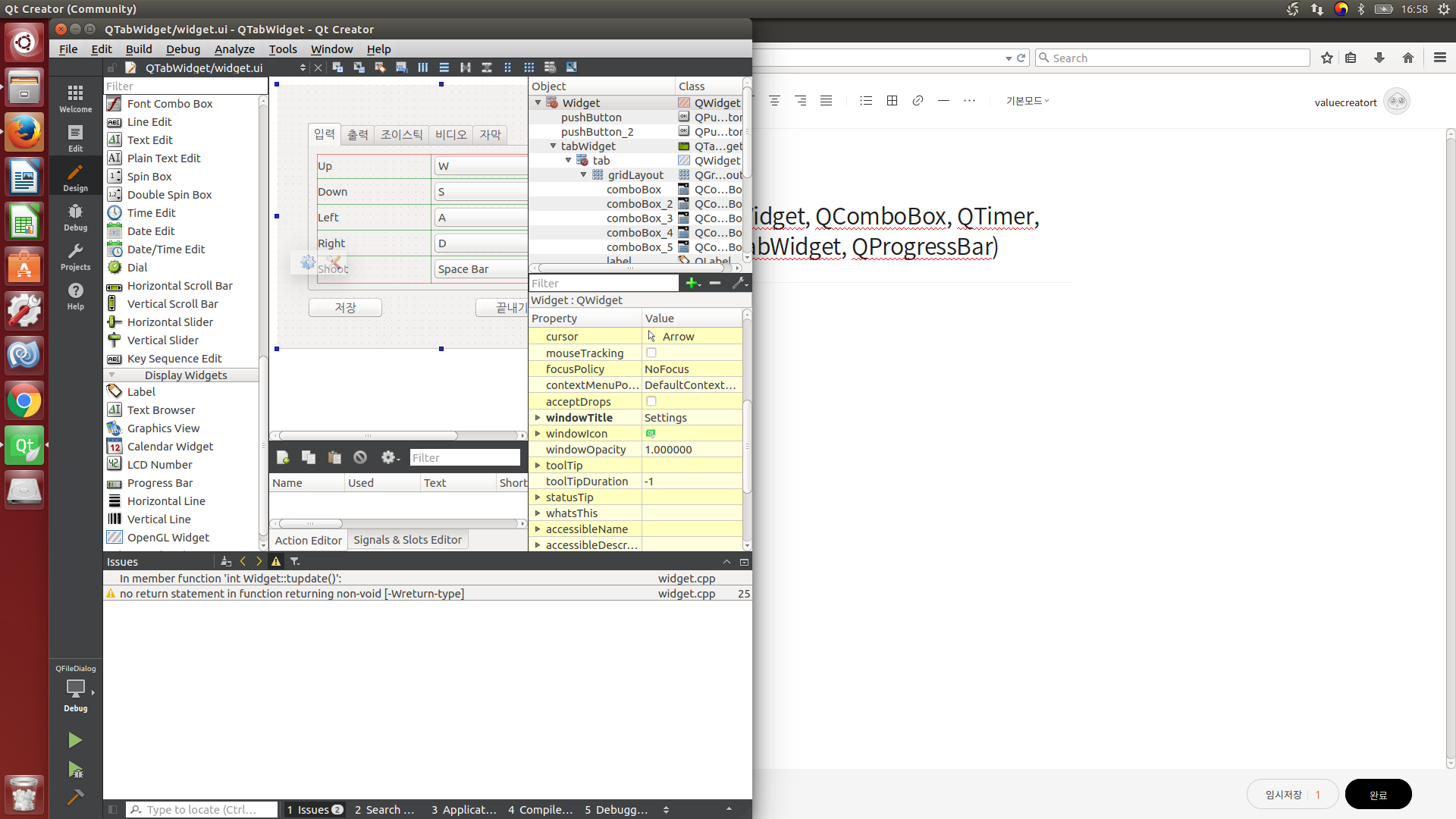The image size is (1456, 819).
Task: Open Debug mode in left sidebar
Action: (x=75, y=217)
